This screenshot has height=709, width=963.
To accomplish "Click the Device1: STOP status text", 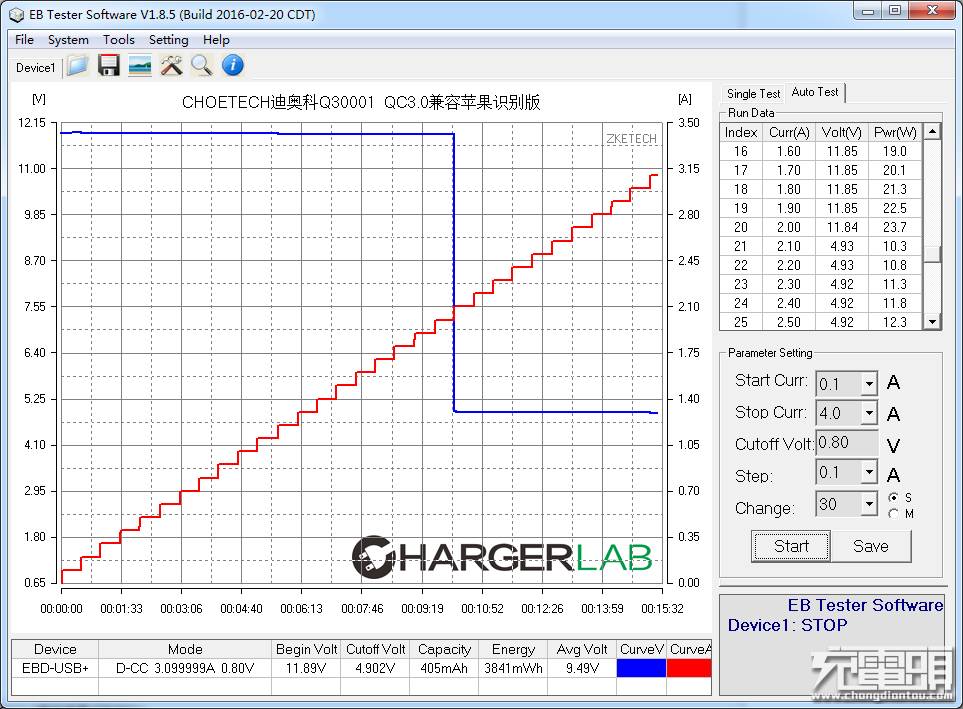I will pyautogui.click(x=787, y=625).
